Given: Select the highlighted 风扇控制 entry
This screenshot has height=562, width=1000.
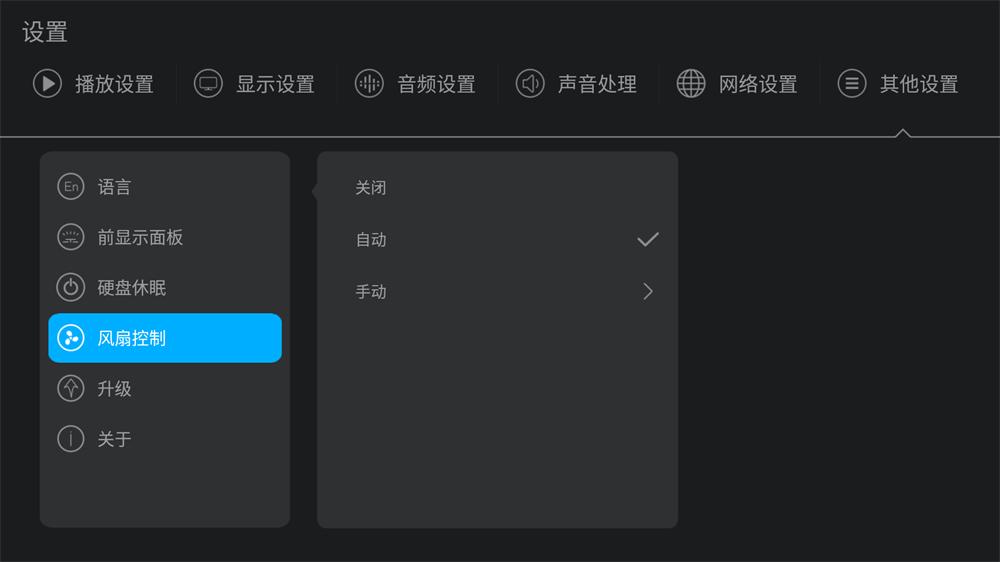Looking at the screenshot, I should [x=165, y=338].
